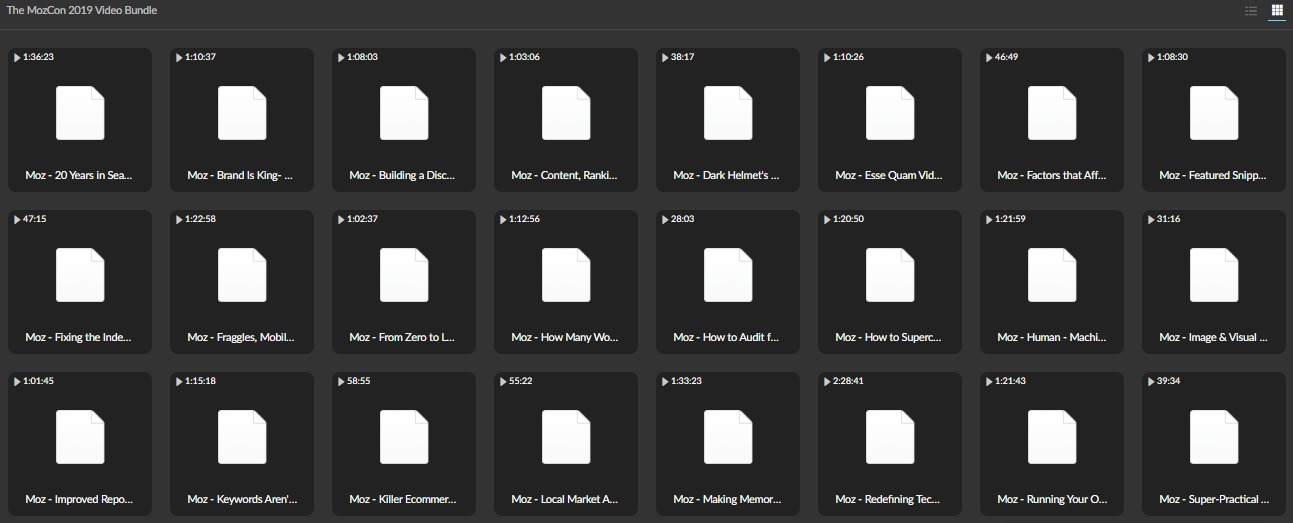Open file icon for Moz - Keywords Aren'...
Viewport: 1293px width, 523px height.
point(242,437)
